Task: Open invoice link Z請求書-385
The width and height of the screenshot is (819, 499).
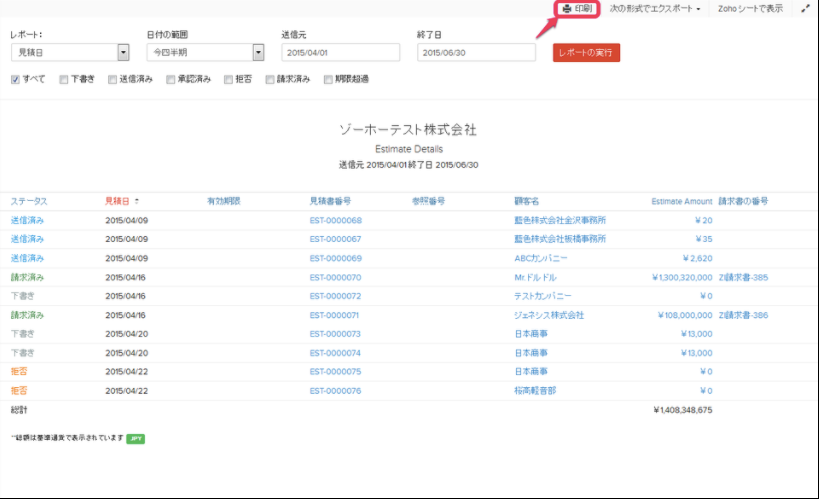Action: (743, 277)
